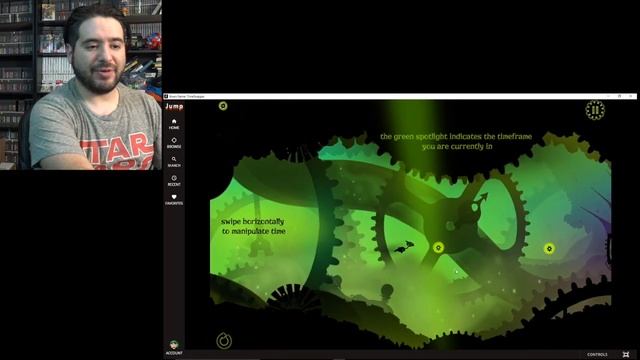Click the yellow gear beside the bird
The height and width of the screenshot is (360, 640).
tap(438, 247)
